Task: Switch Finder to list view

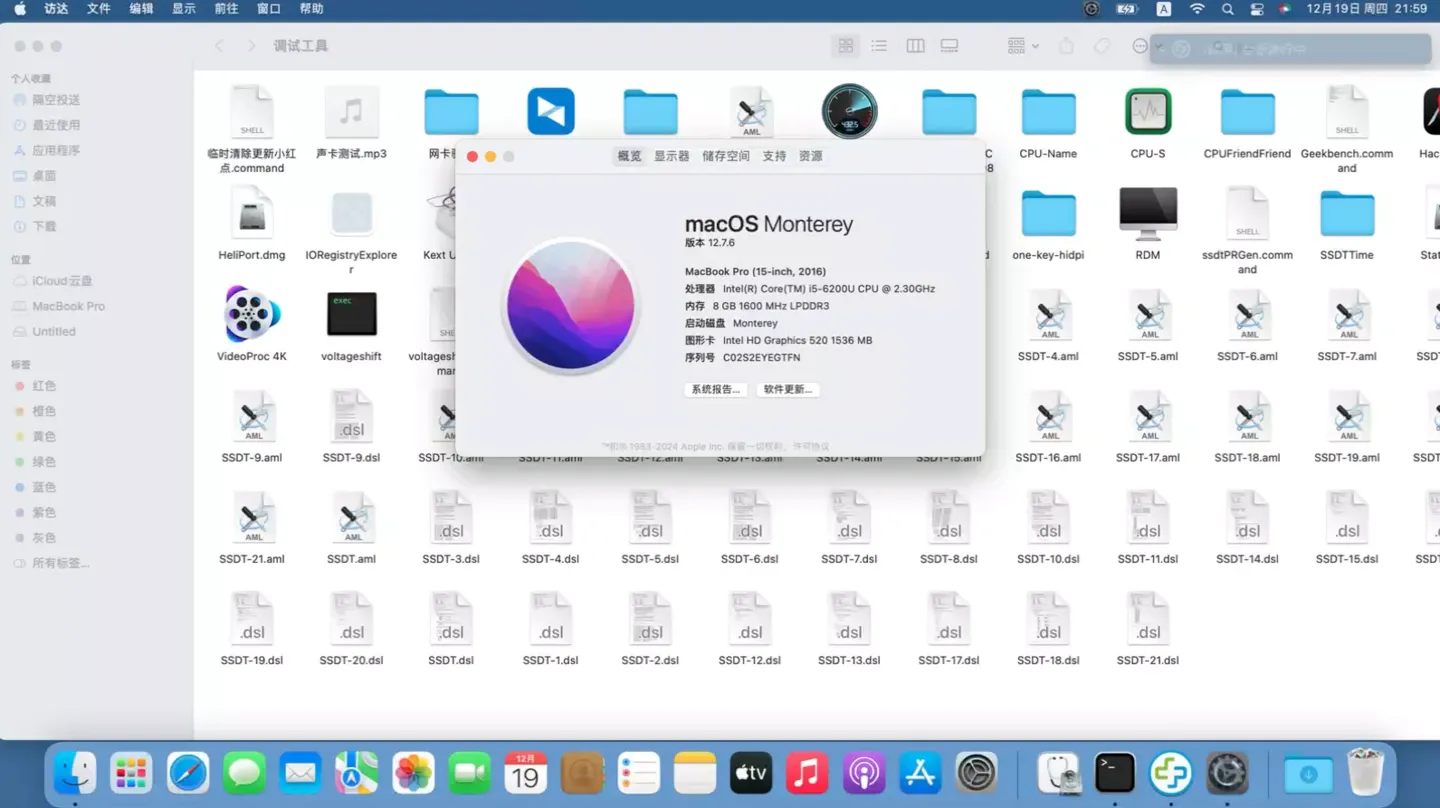Action: click(x=879, y=46)
